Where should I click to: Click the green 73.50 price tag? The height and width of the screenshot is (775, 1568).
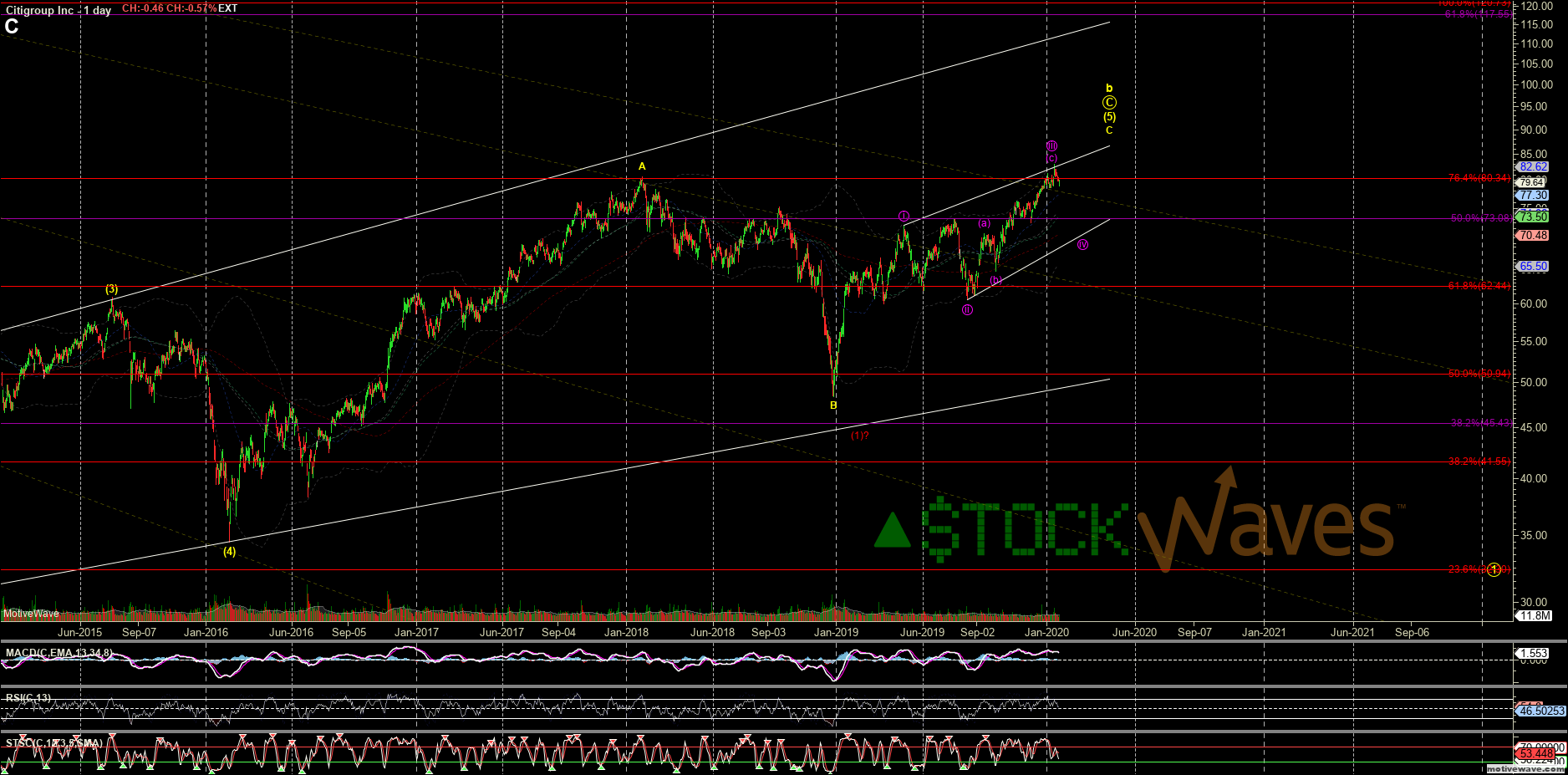pos(1534,217)
